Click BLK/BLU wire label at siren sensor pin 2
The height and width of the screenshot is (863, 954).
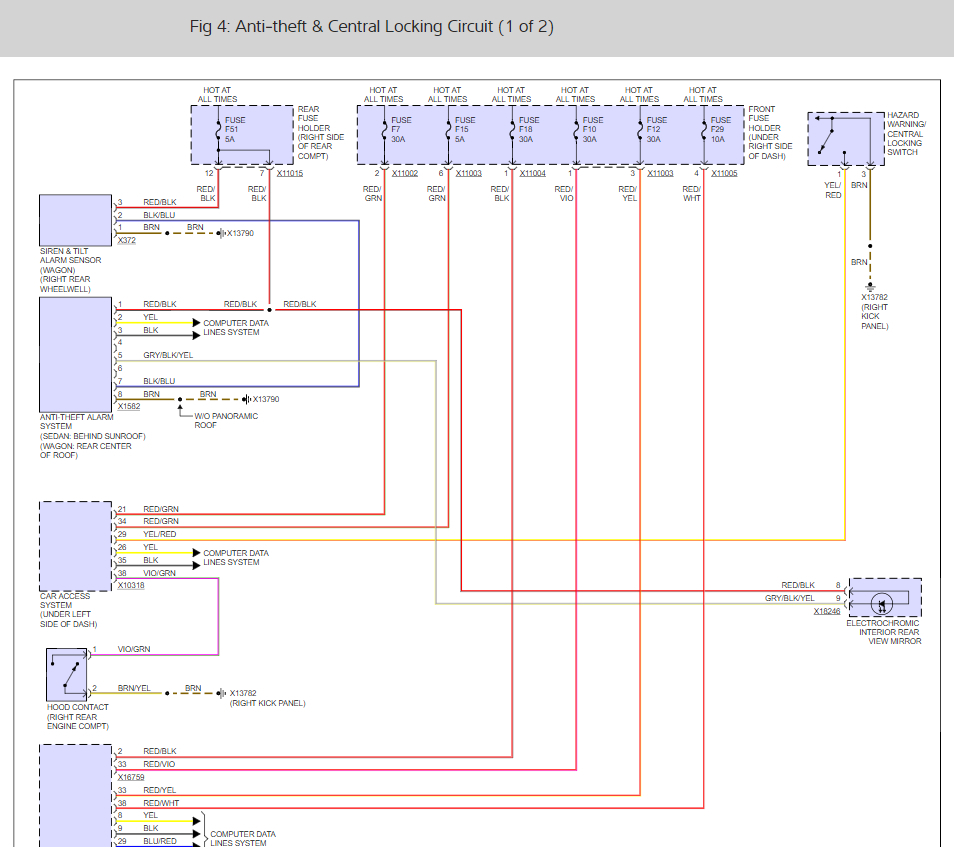pos(159,215)
